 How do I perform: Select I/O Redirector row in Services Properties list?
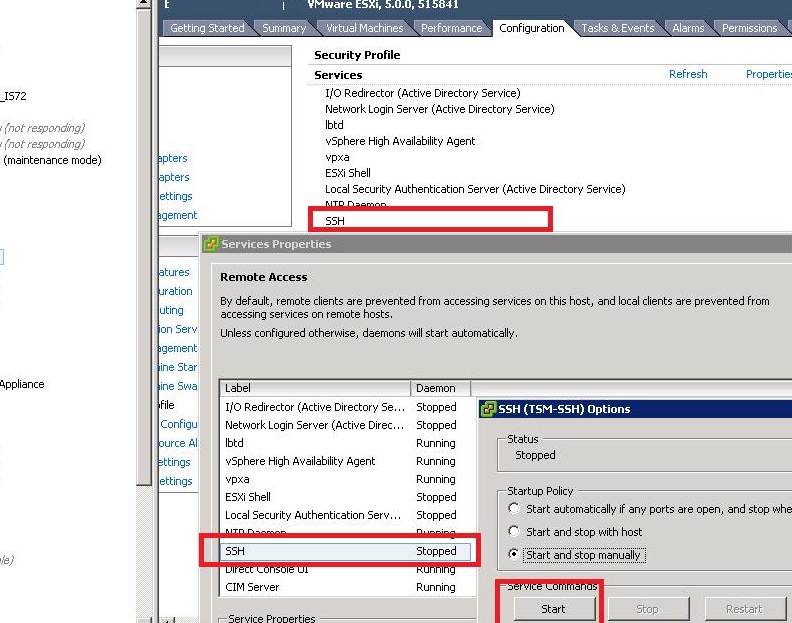[x=345, y=407]
